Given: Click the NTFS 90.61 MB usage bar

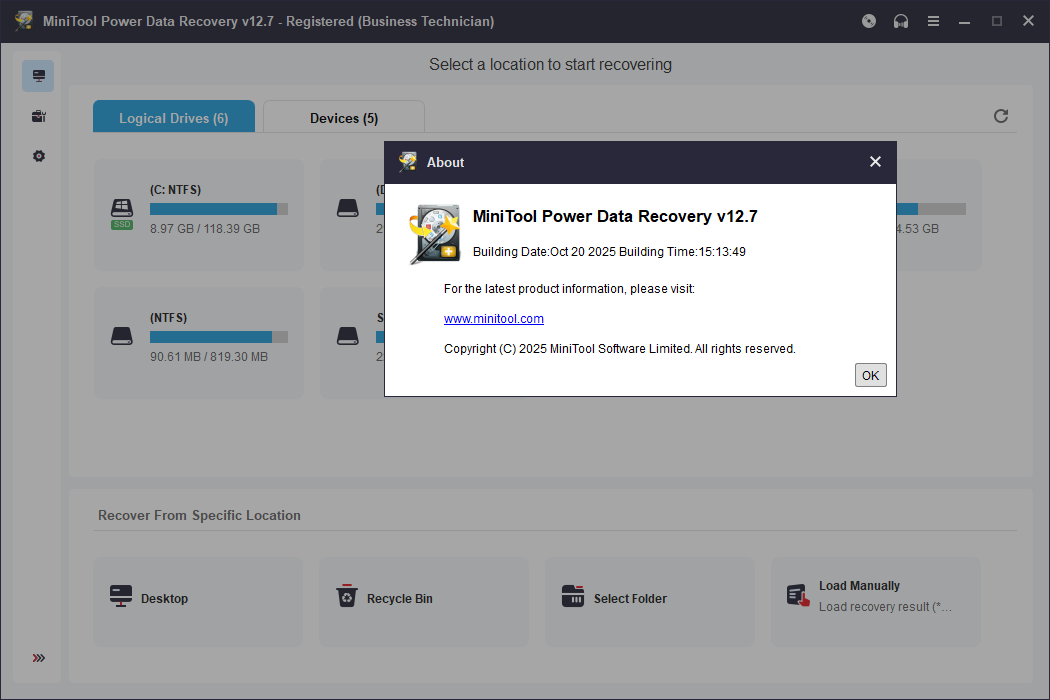Looking at the screenshot, I should 218,337.
